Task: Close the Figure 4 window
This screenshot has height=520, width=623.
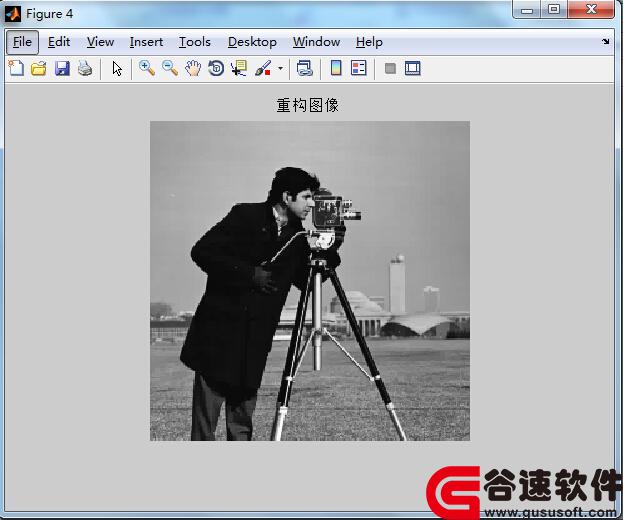Action: (x=591, y=10)
